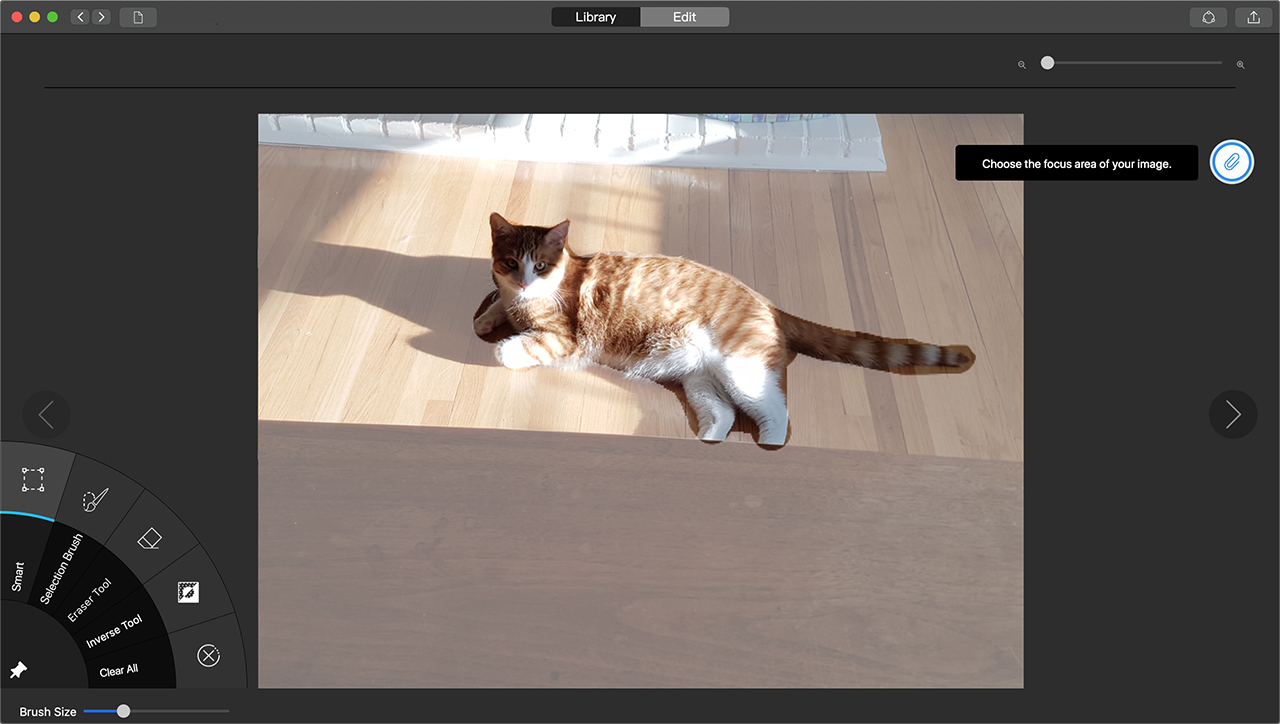Click the 'Choose the focus area' tooltip
1280x724 pixels.
(x=1076, y=163)
